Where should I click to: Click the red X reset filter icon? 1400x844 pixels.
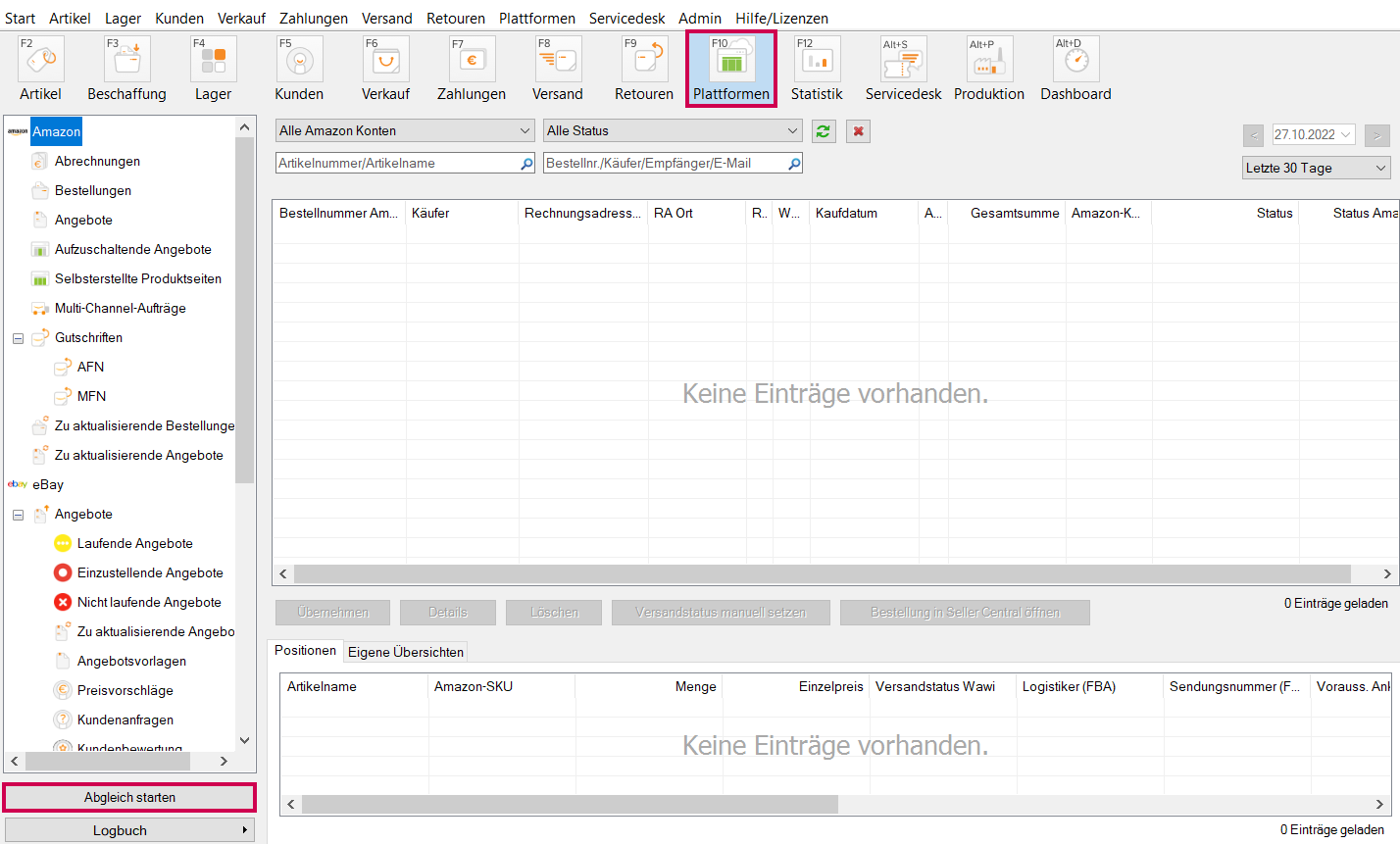click(x=859, y=131)
